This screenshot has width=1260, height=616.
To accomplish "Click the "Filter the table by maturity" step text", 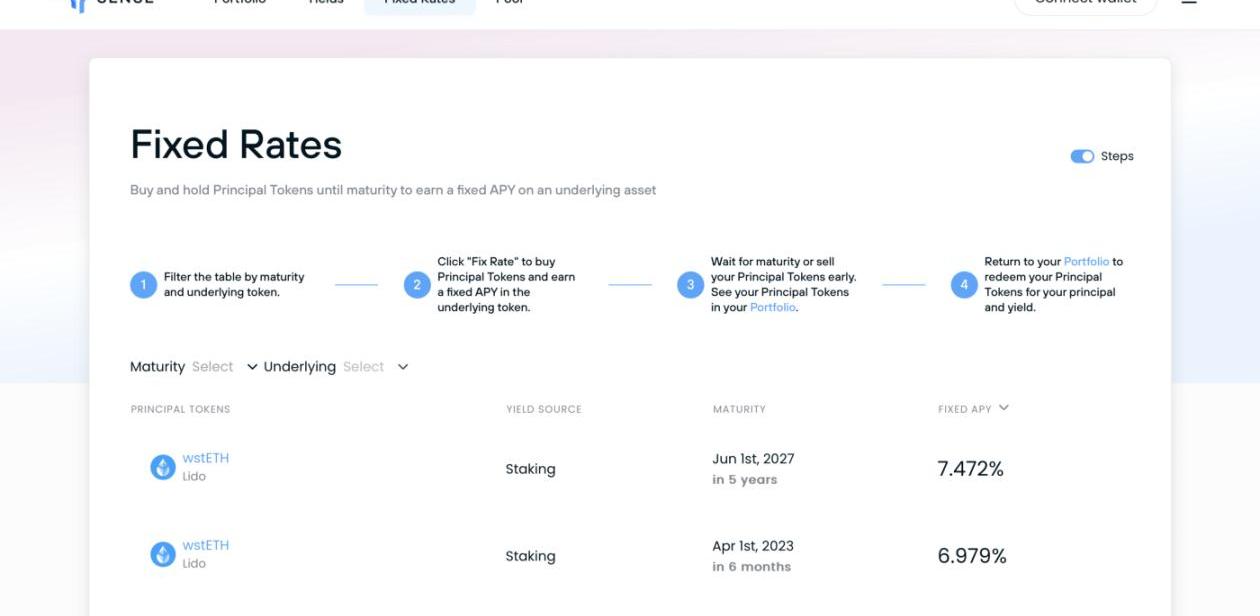I will [234, 285].
